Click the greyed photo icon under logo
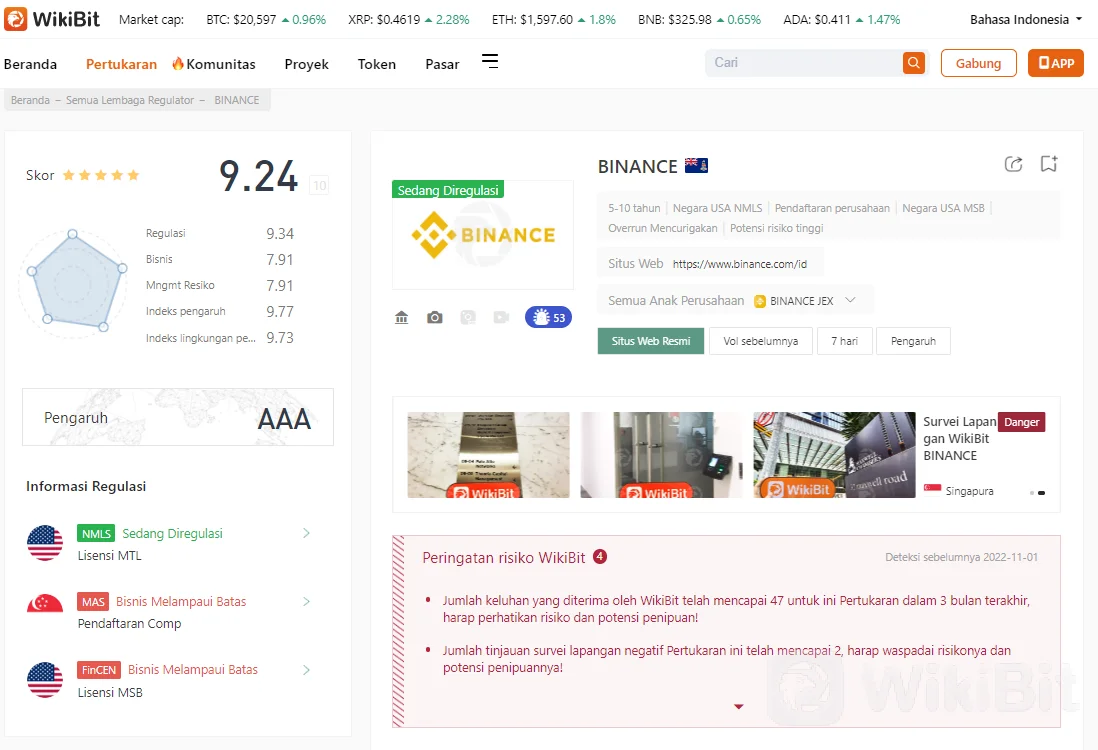Screen dimensions: 1098x750 pyautogui.click(x=468, y=317)
